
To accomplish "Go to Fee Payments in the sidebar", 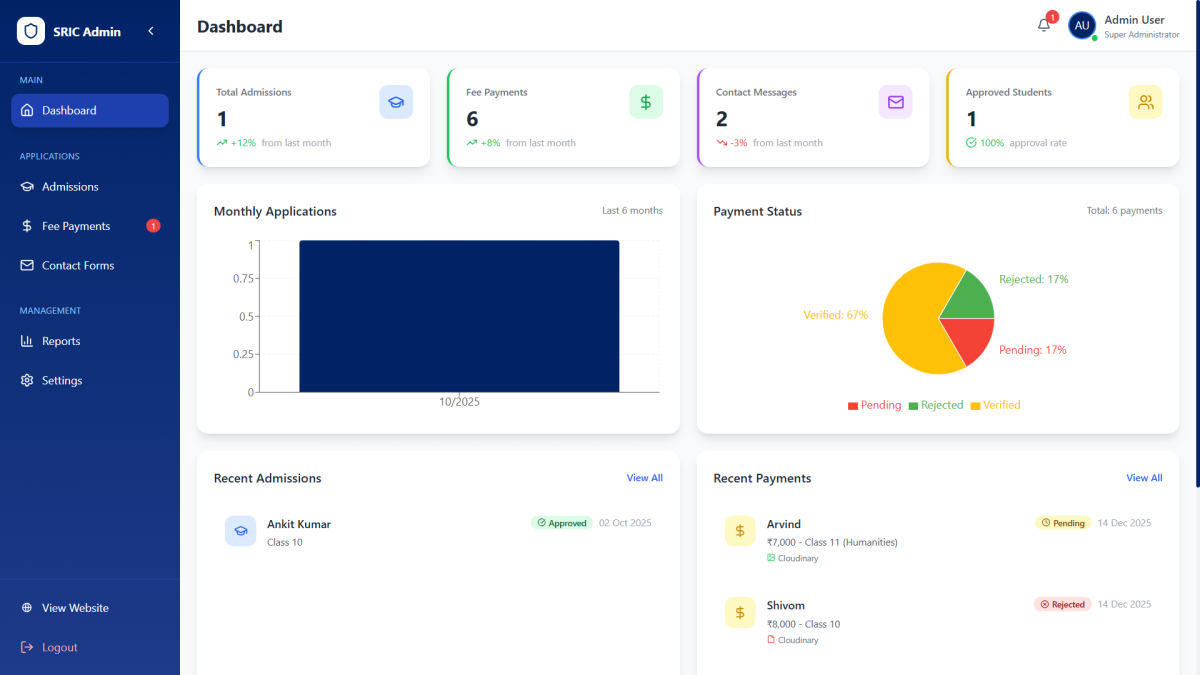I will (76, 226).
